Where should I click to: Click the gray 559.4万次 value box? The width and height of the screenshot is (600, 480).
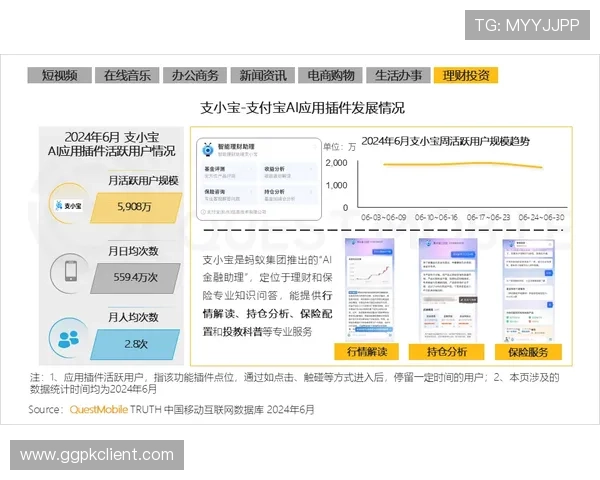pyautogui.click(x=135, y=278)
